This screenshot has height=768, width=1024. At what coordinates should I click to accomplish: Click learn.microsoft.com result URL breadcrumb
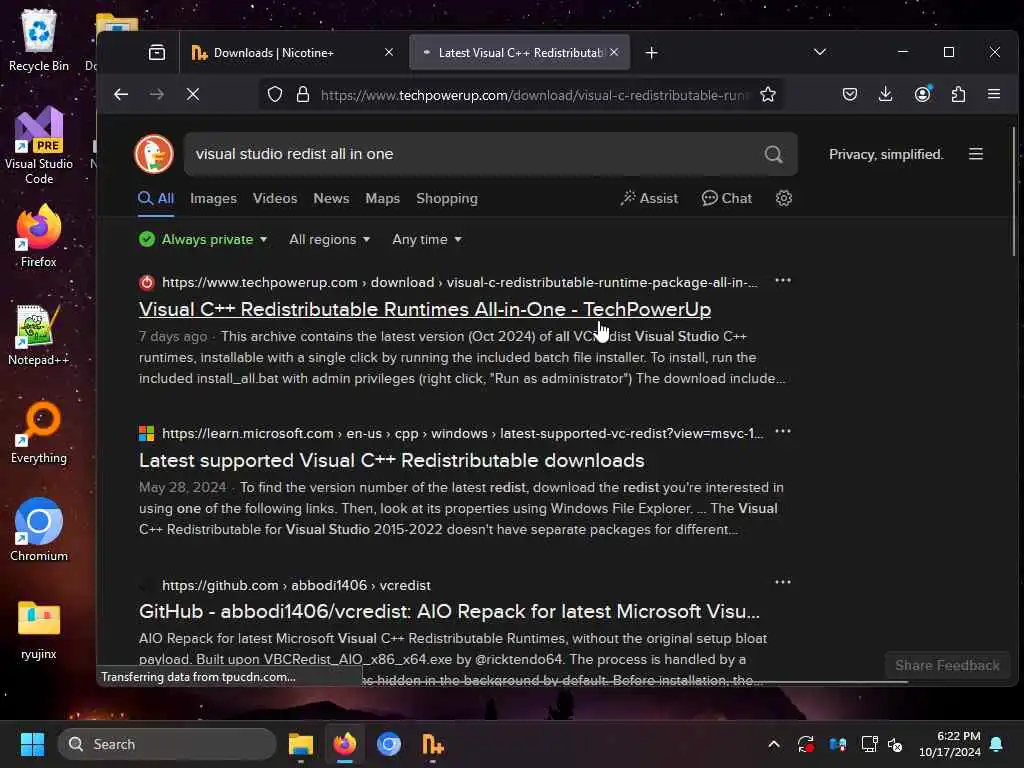[462, 434]
